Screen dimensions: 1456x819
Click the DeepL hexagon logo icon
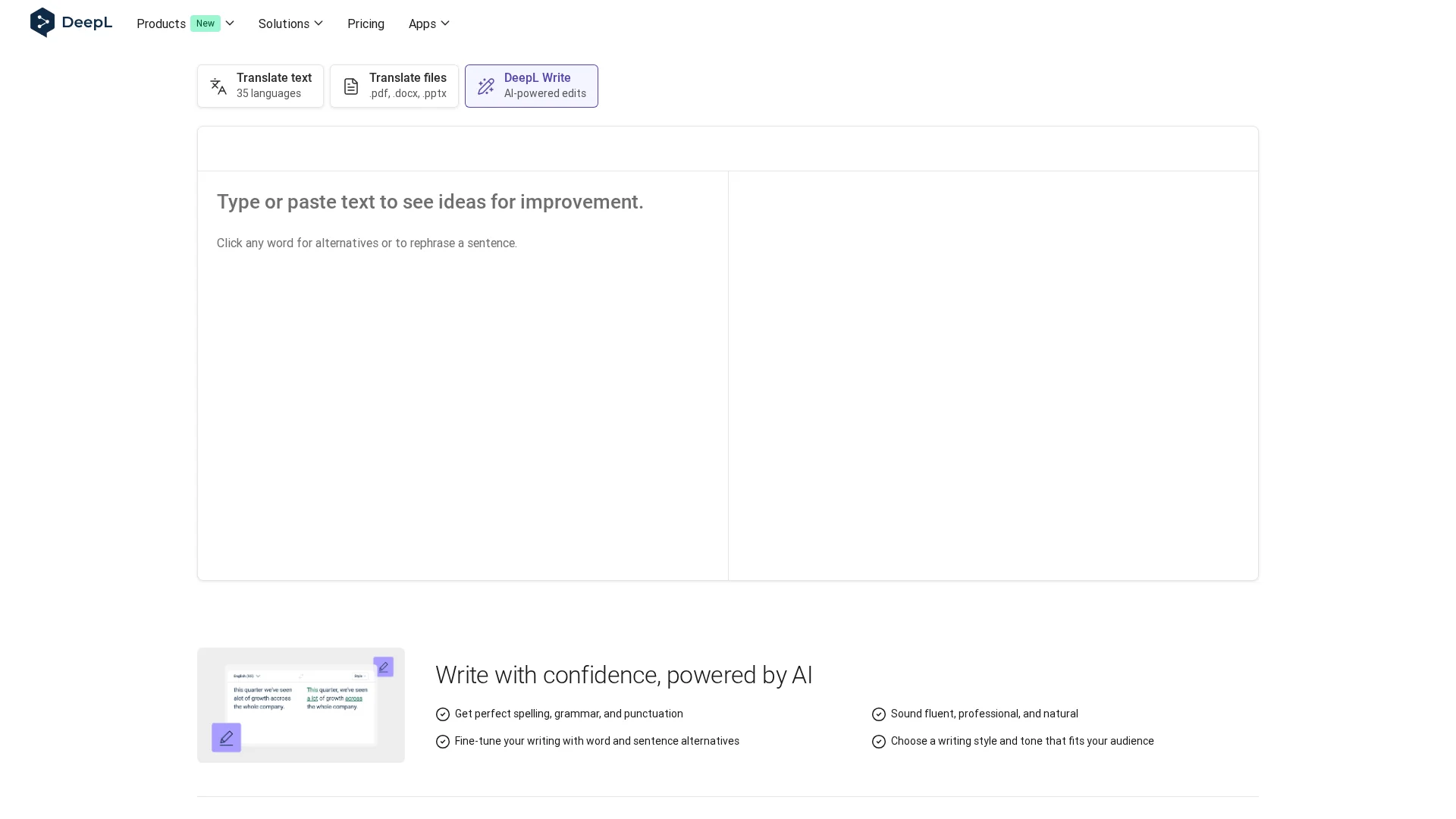point(42,23)
